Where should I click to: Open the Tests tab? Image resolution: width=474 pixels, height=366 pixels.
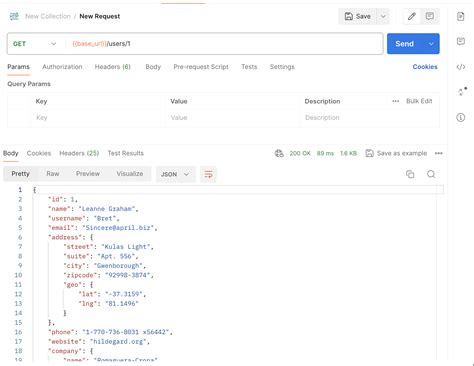click(x=249, y=67)
